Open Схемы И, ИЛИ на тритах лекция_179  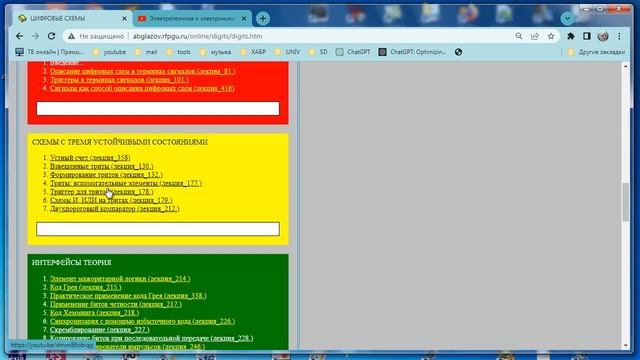[x=111, y=200]
